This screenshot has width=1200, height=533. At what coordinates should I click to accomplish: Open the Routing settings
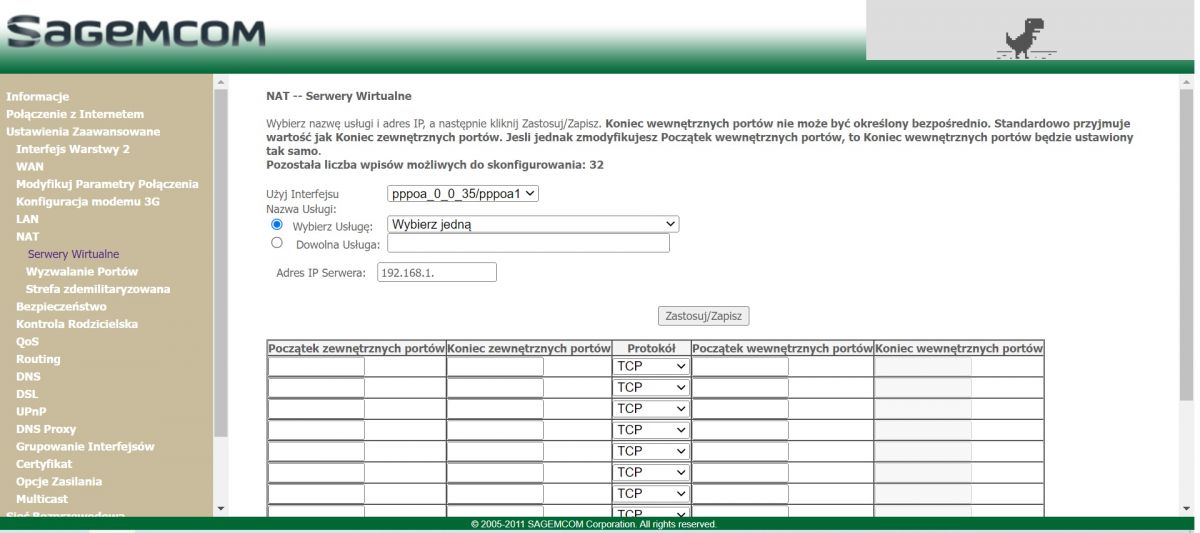tap(38, 359)
